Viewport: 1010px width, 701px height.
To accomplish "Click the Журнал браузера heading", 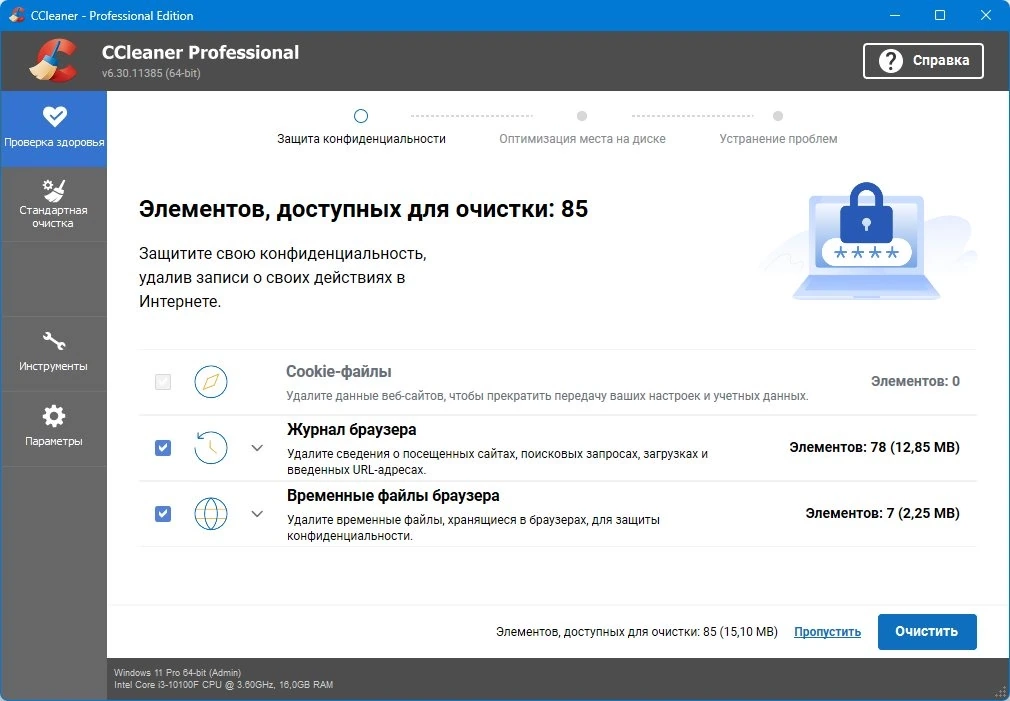I will coord(352,430).
